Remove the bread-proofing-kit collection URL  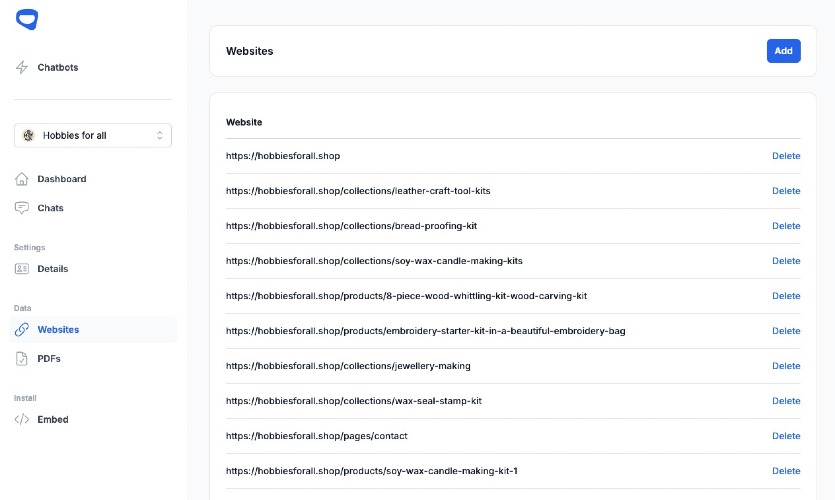[x=786, y=226]
